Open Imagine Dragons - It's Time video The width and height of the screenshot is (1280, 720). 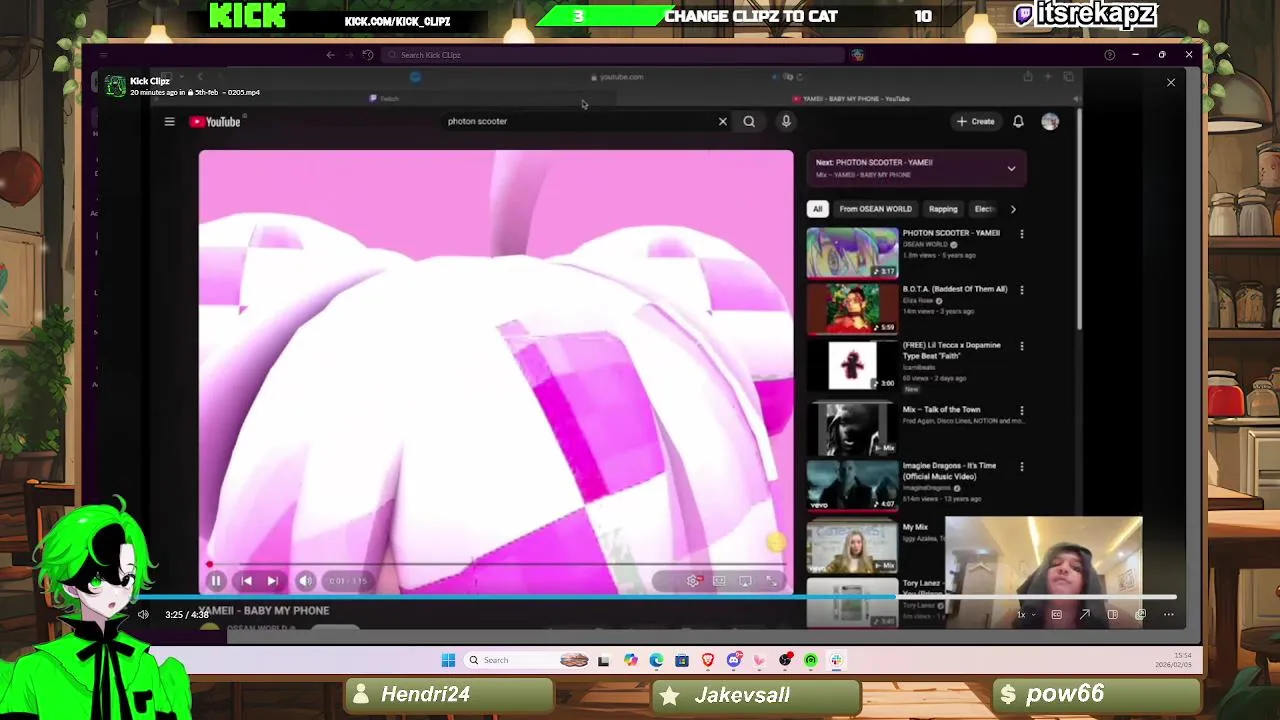(853, 484)
